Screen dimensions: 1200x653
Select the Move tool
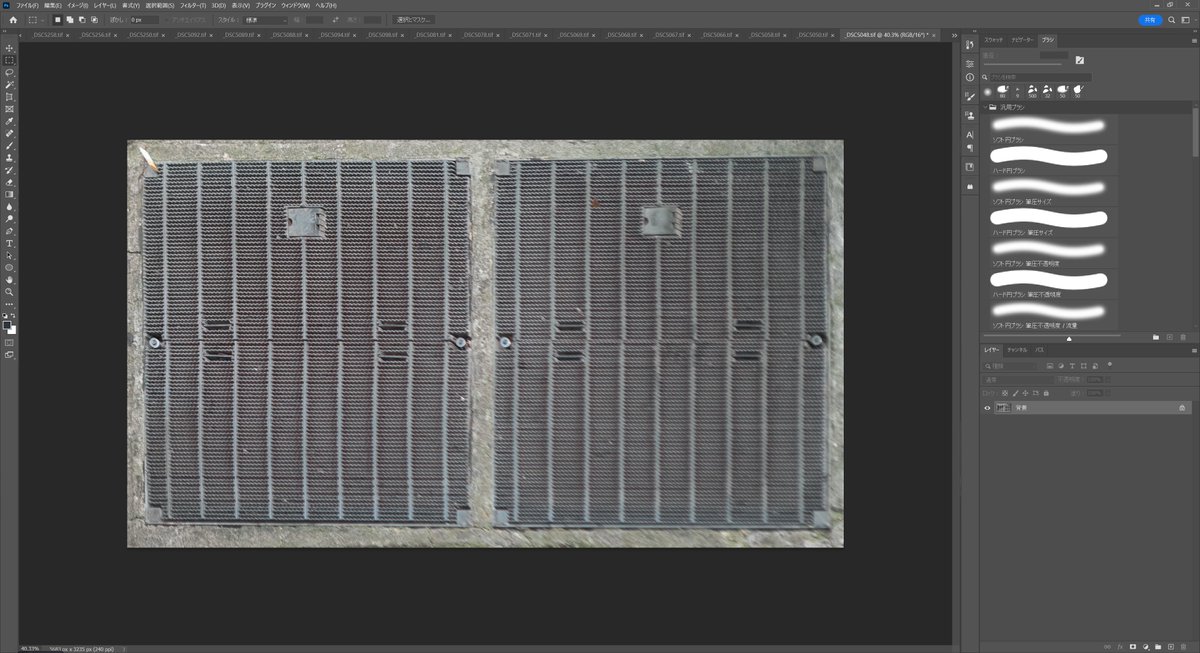9,48
